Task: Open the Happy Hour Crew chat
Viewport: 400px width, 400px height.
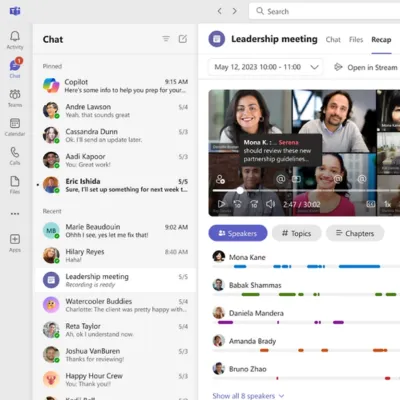Action: [x=116, y=379]
